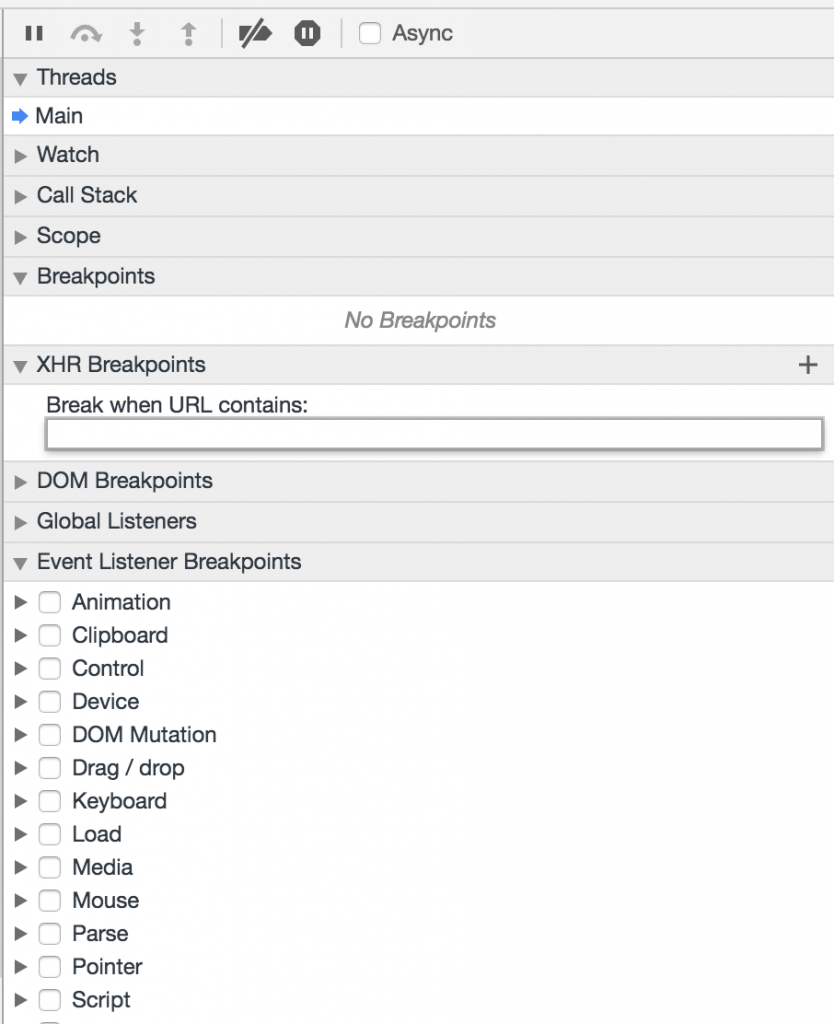The height and width of the screenshot is (1024, 834).
Task: Expand the Watch section
Action: click(x=20, y=155)
